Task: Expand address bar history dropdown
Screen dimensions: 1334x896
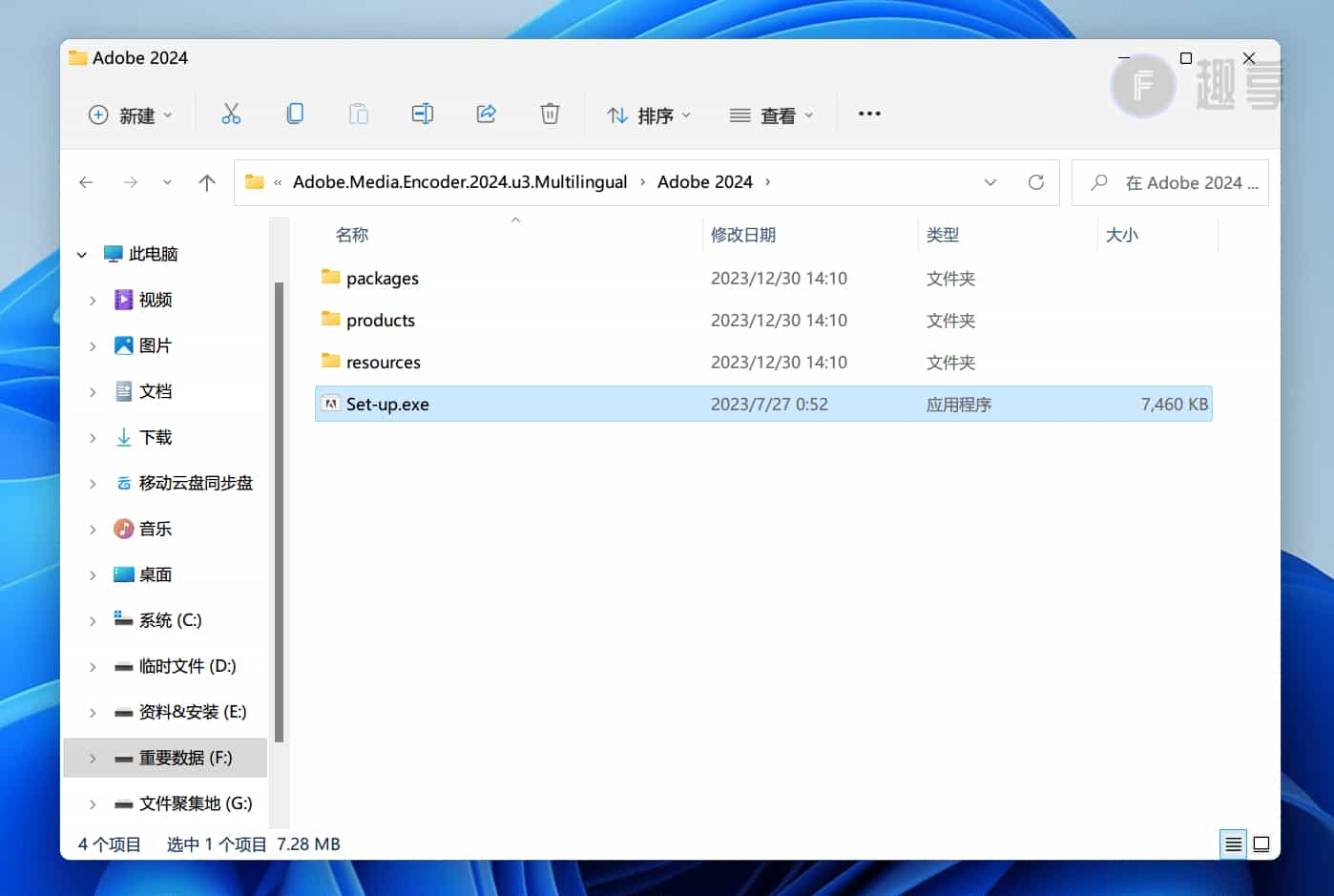Action: [x=990, y=182]
